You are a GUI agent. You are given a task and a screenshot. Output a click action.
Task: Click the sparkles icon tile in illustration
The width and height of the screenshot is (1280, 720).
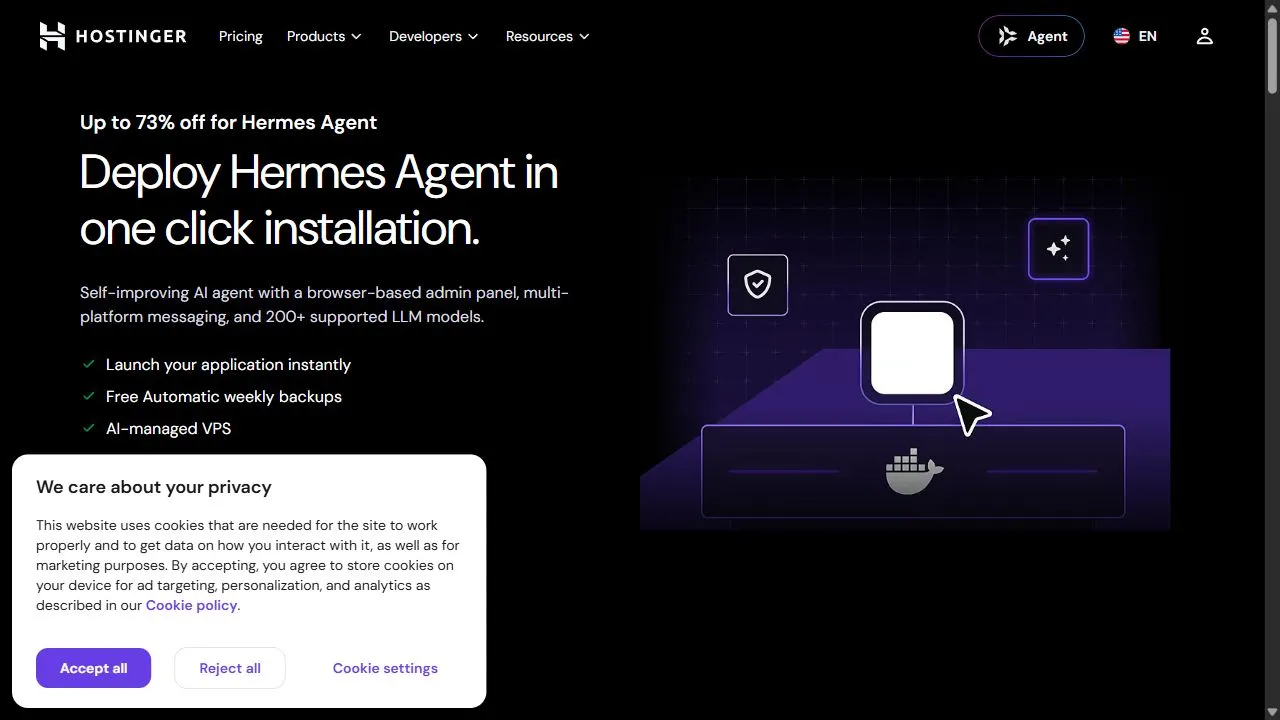pos(1058,249)
